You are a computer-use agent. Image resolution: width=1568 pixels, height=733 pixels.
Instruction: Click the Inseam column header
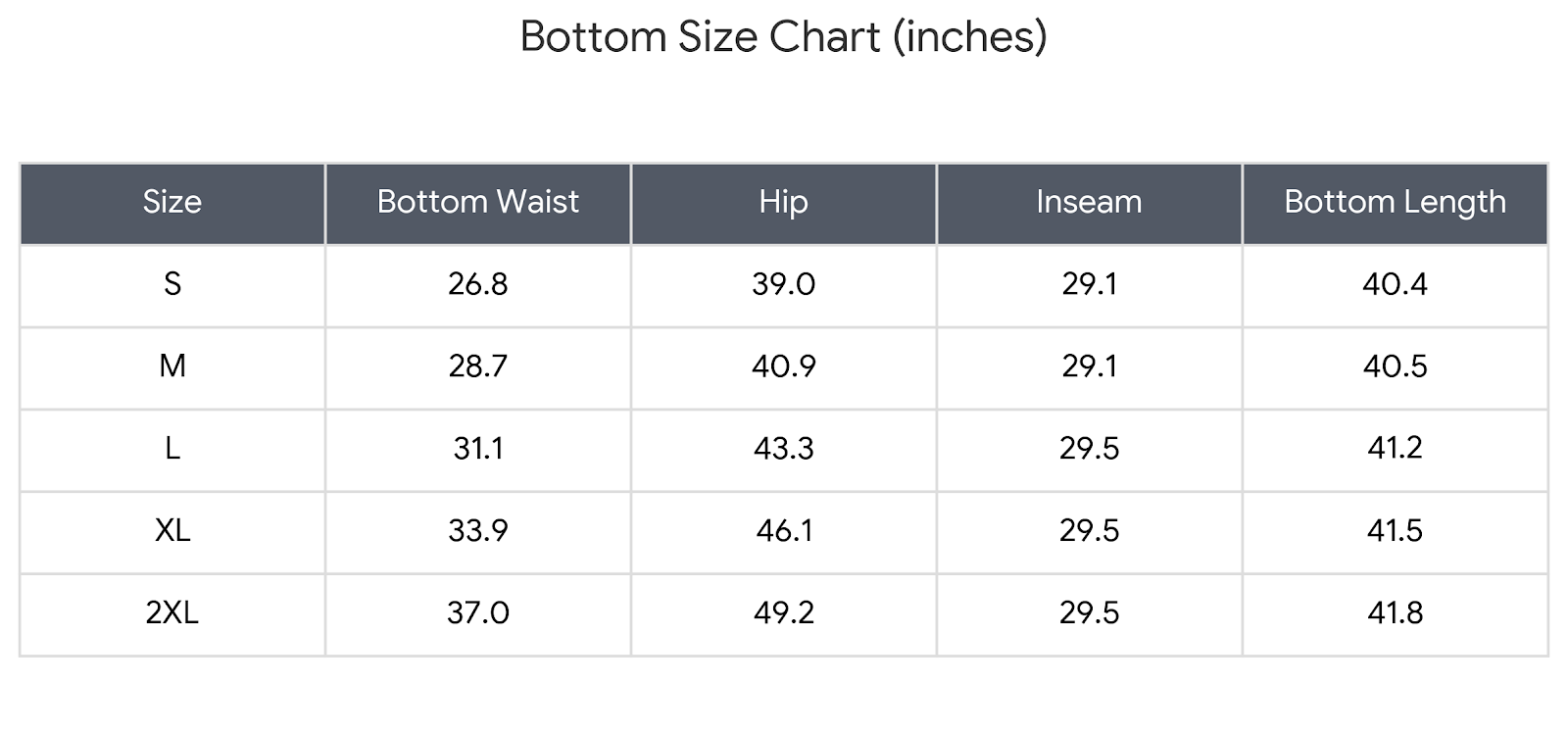point(1089,202)
